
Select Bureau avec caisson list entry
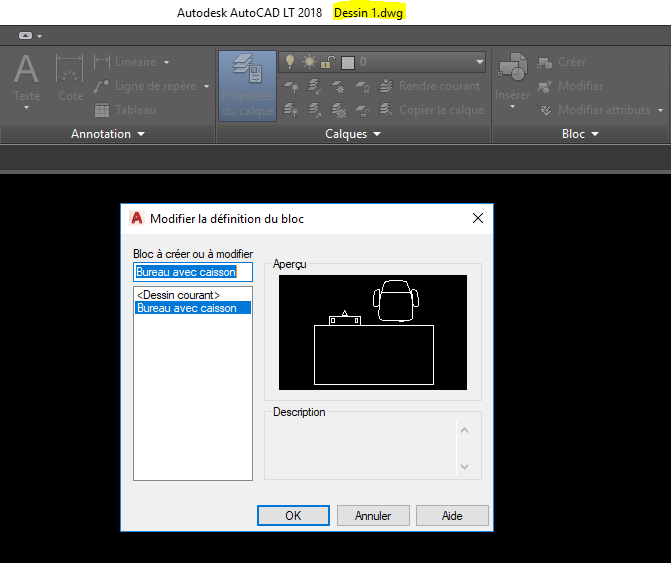point(187,308)
